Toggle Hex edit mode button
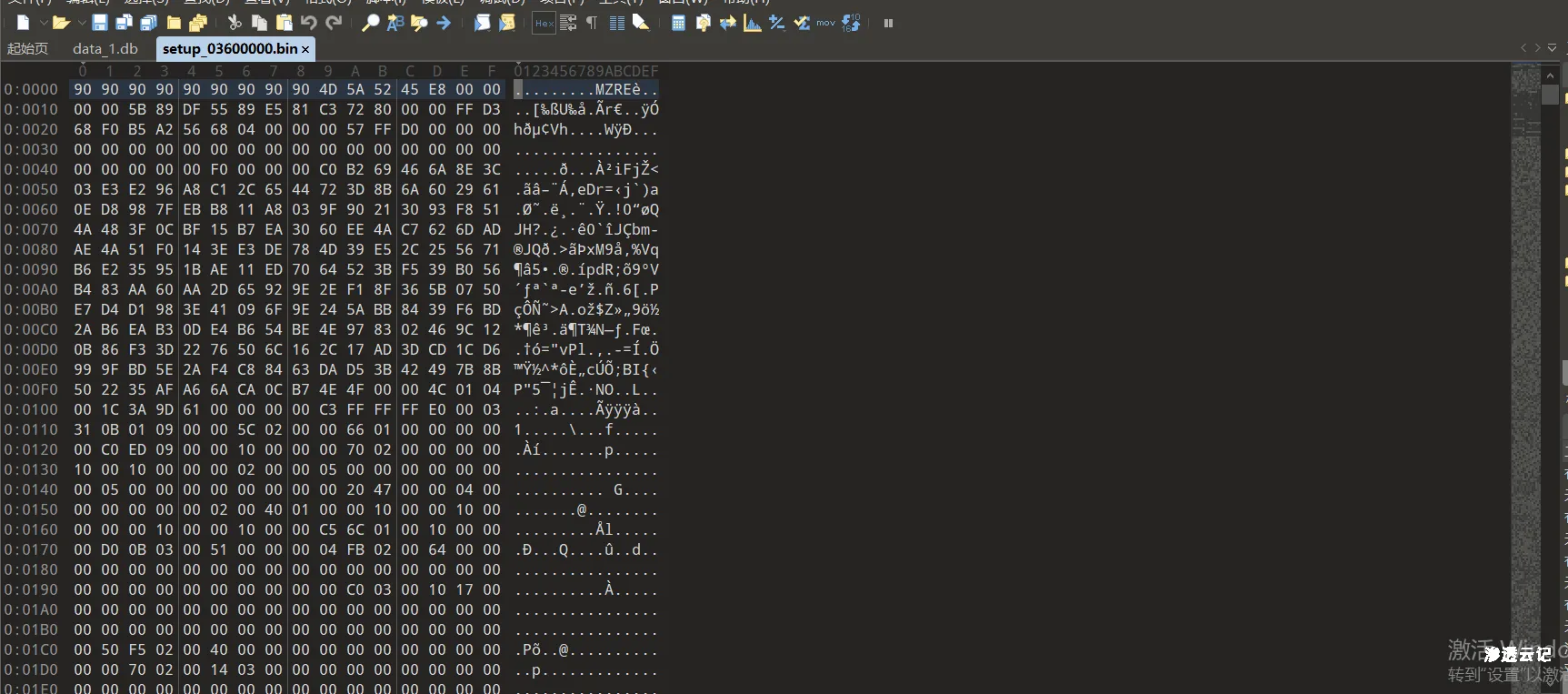This screenshot has width=1568, height=694. [544, 23]
